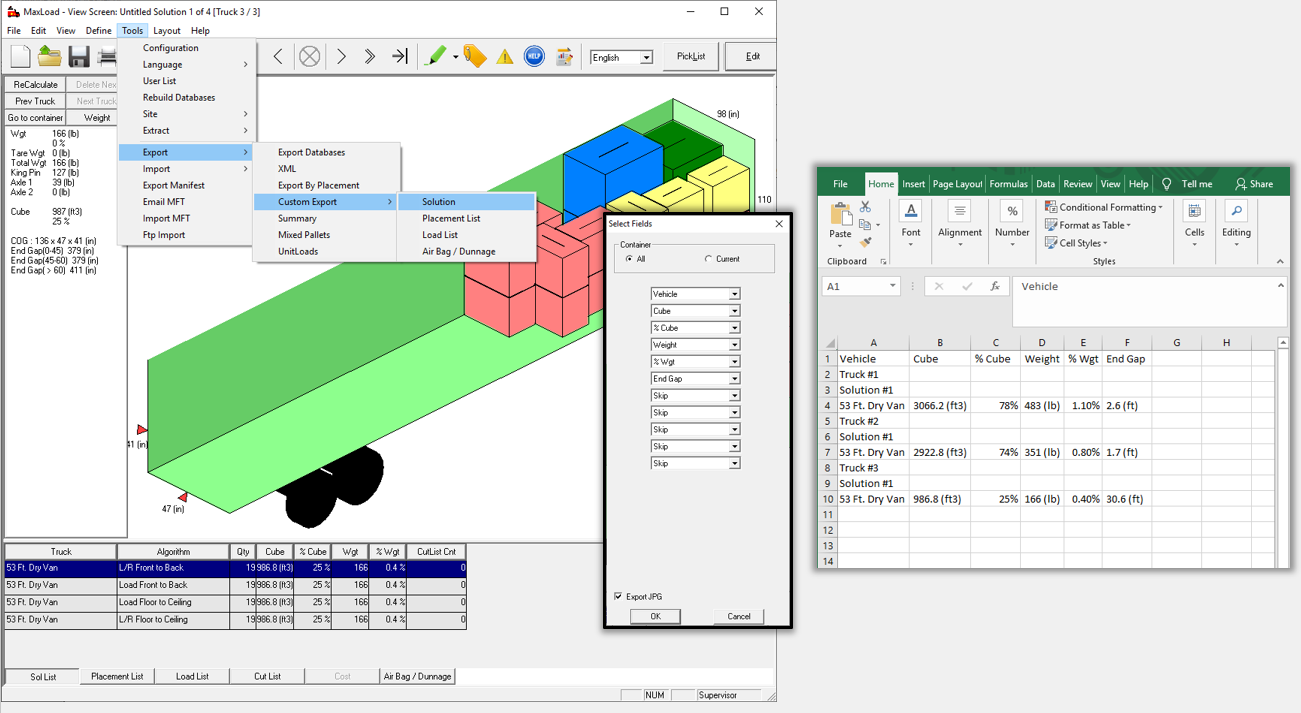Screen dimensions: 1301x713
Task: Click the jump-to-last arrow icon
Action: click(399, 57)
